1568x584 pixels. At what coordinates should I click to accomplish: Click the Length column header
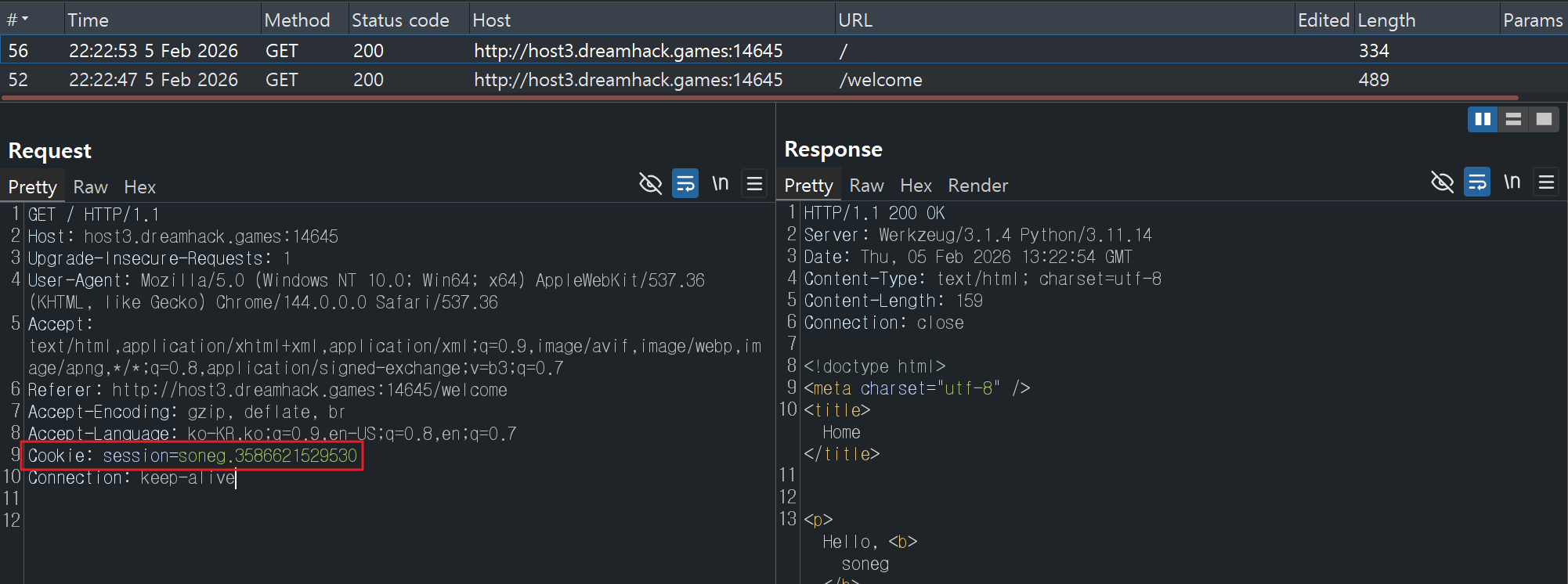point(1386,20)
